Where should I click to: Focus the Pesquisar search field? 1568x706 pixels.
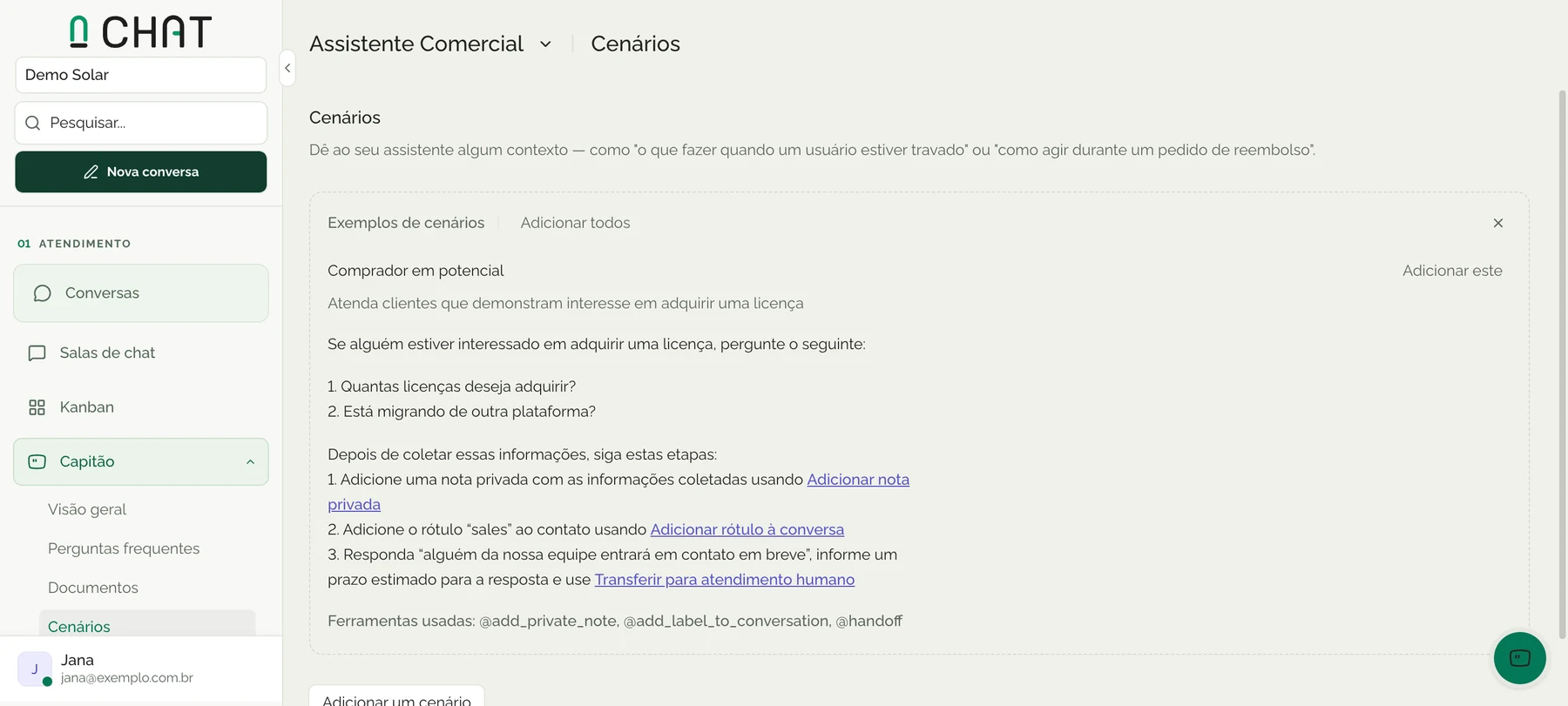point(141,123)
